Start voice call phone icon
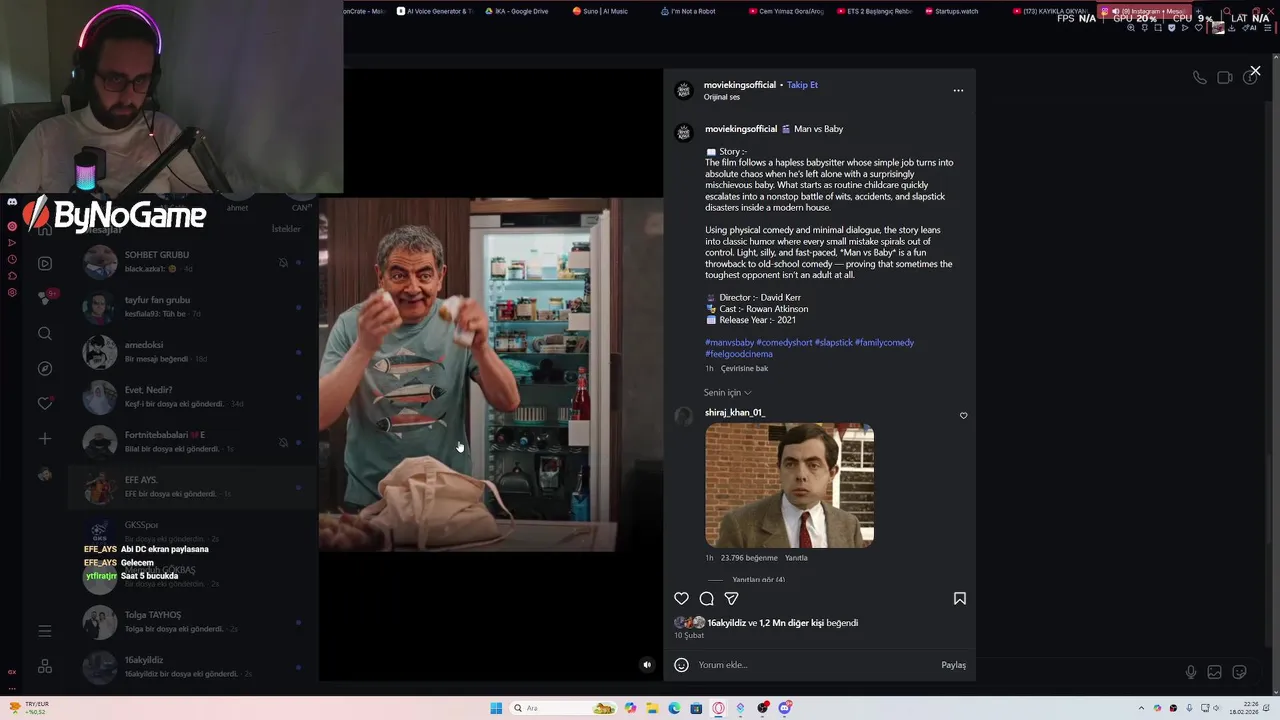Viewport: 1280px width, 720px height. coord(1199,78)
